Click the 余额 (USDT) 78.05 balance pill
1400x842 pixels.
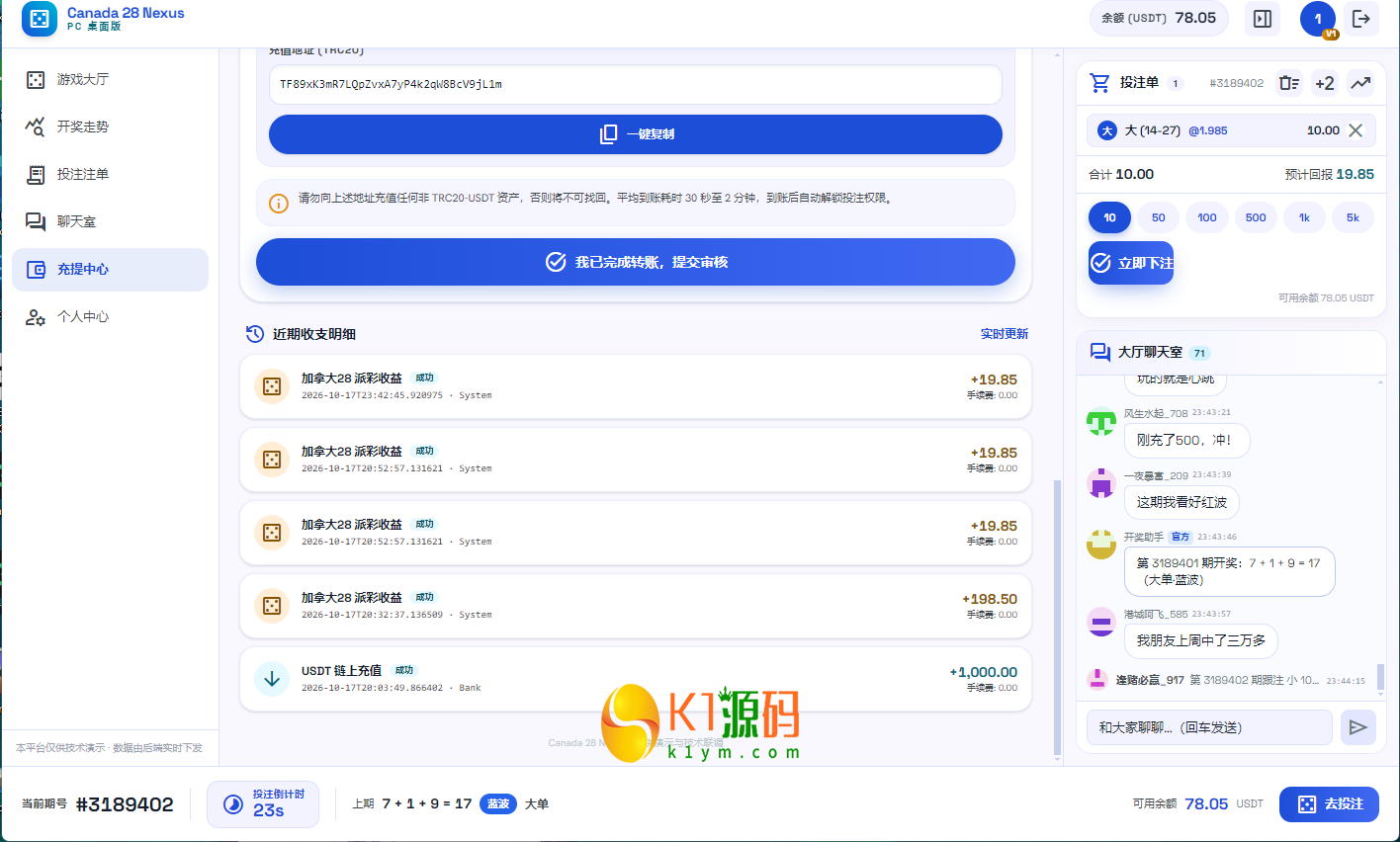pyautogui.click(x=1159, y=18)
